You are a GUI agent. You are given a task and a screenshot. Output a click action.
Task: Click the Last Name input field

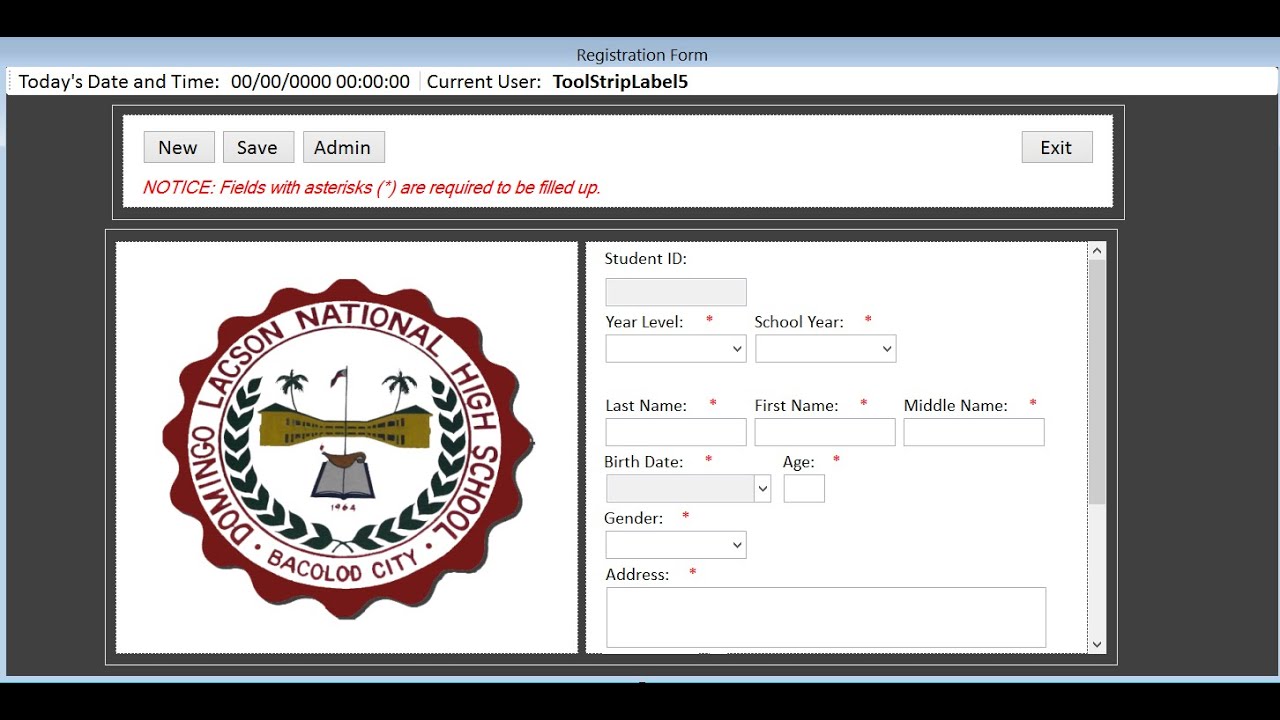(x=676, y=432)
